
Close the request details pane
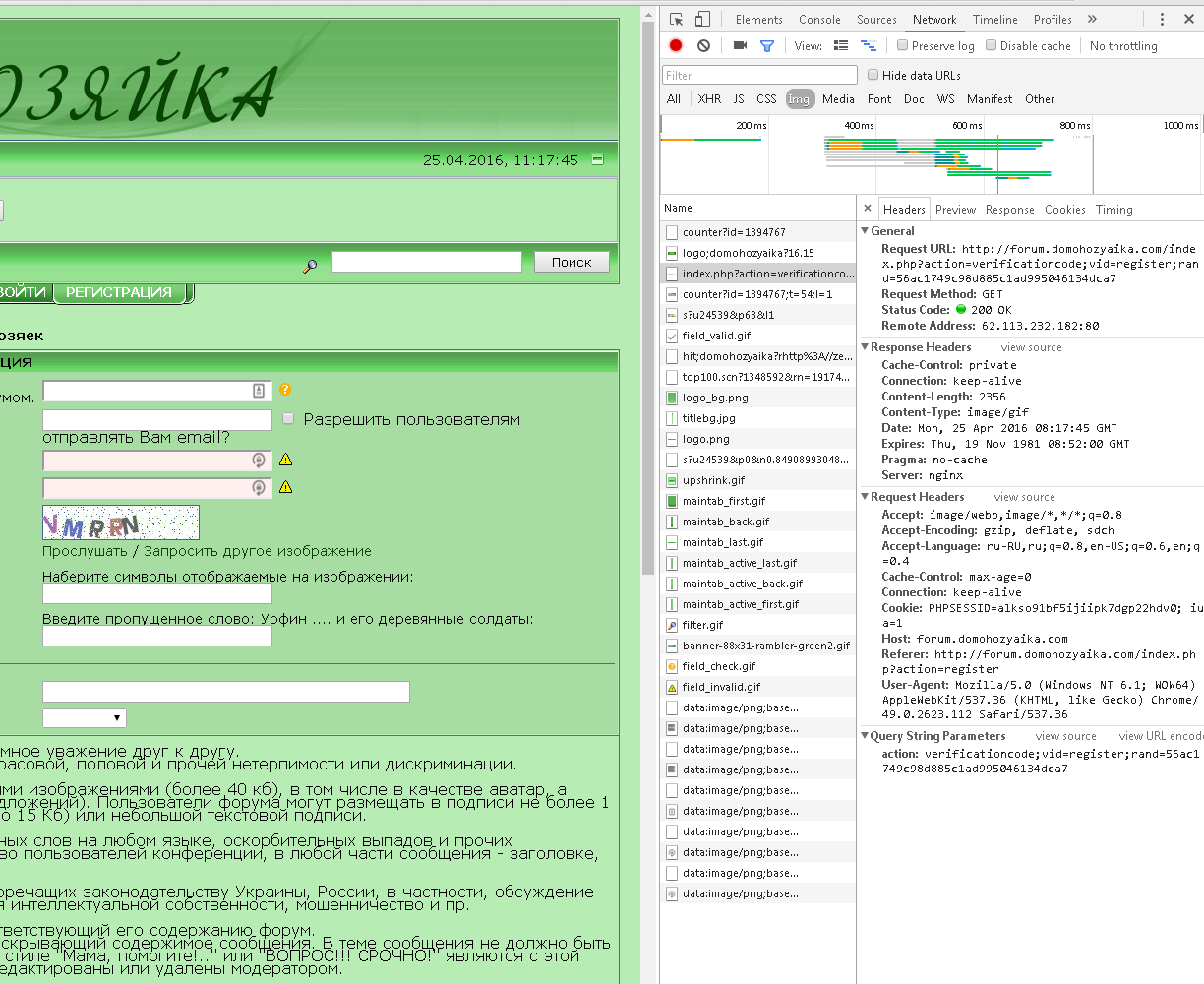[867, 209]
